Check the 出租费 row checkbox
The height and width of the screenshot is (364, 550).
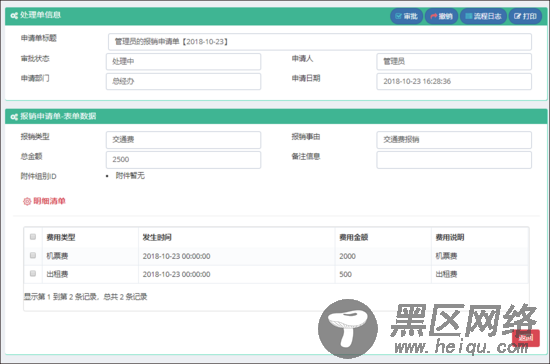(33, 273)
